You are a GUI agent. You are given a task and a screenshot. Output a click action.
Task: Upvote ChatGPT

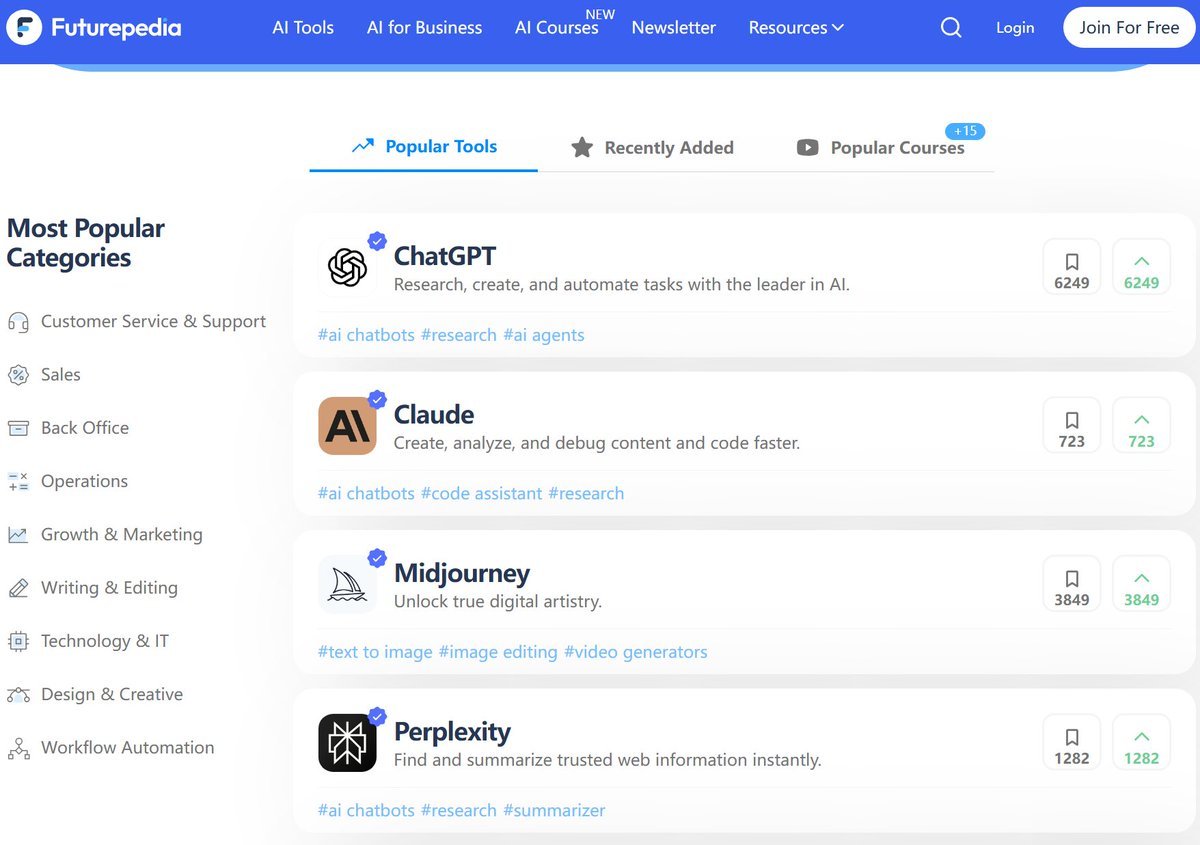point(1141,267)
